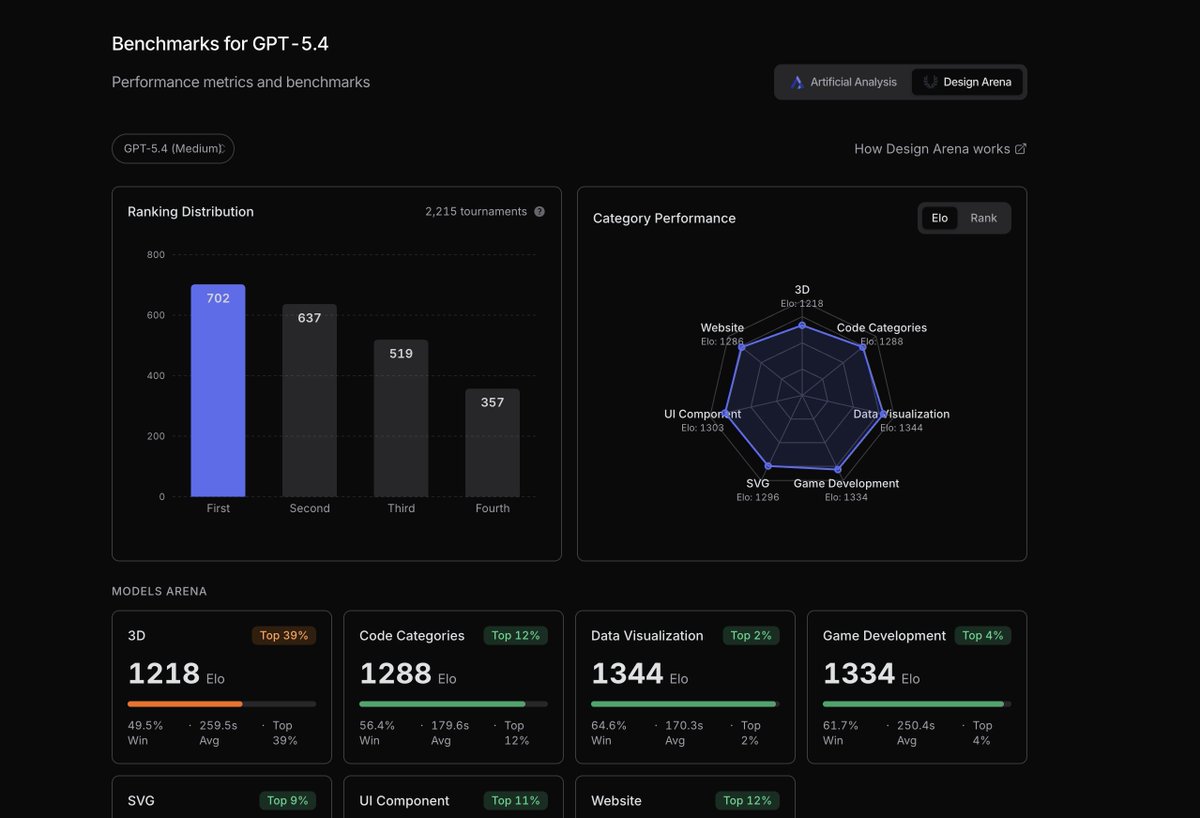Click the Fourth x-axis label
1200x818 pixels.
click(492, 508)
